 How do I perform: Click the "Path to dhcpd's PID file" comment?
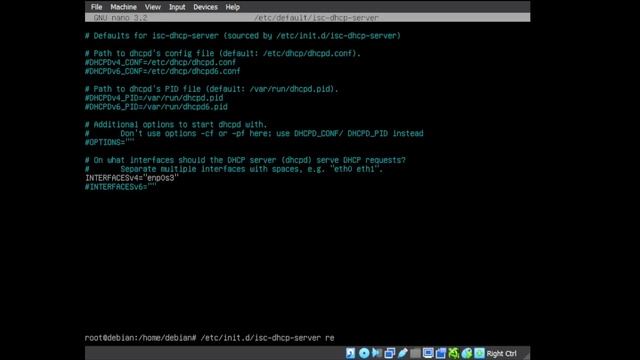tap(211, 89)
